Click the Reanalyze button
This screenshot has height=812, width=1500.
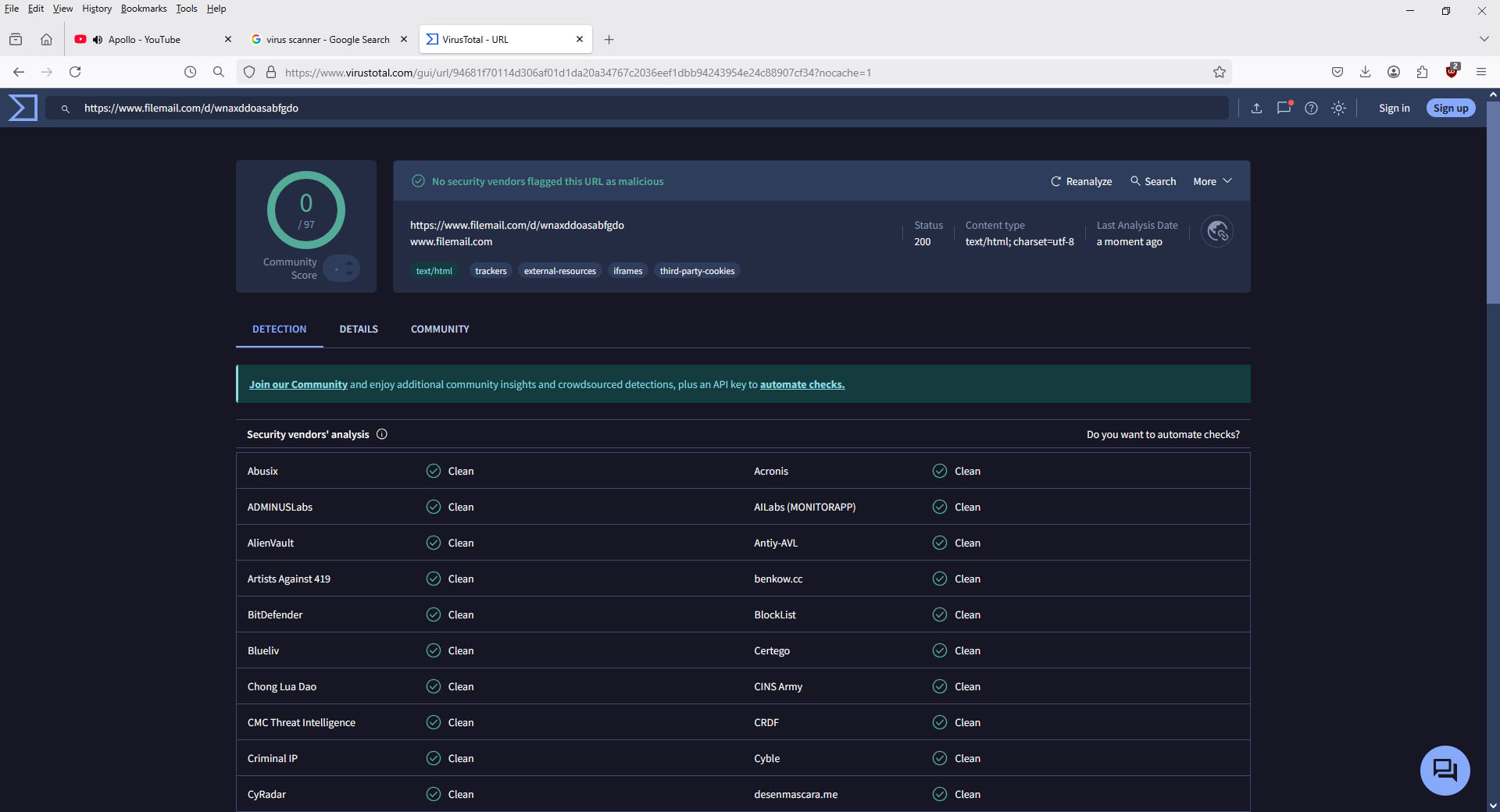point(1081,181)
